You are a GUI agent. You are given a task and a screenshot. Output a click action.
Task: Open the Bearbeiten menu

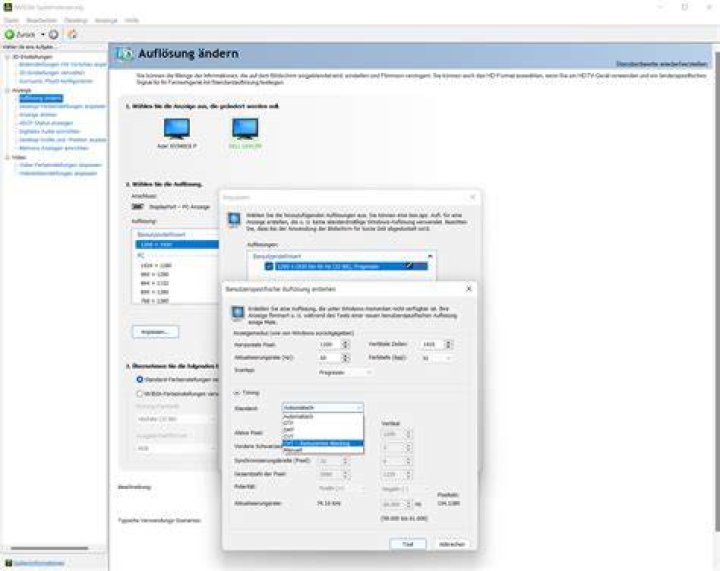pos(41,20)
